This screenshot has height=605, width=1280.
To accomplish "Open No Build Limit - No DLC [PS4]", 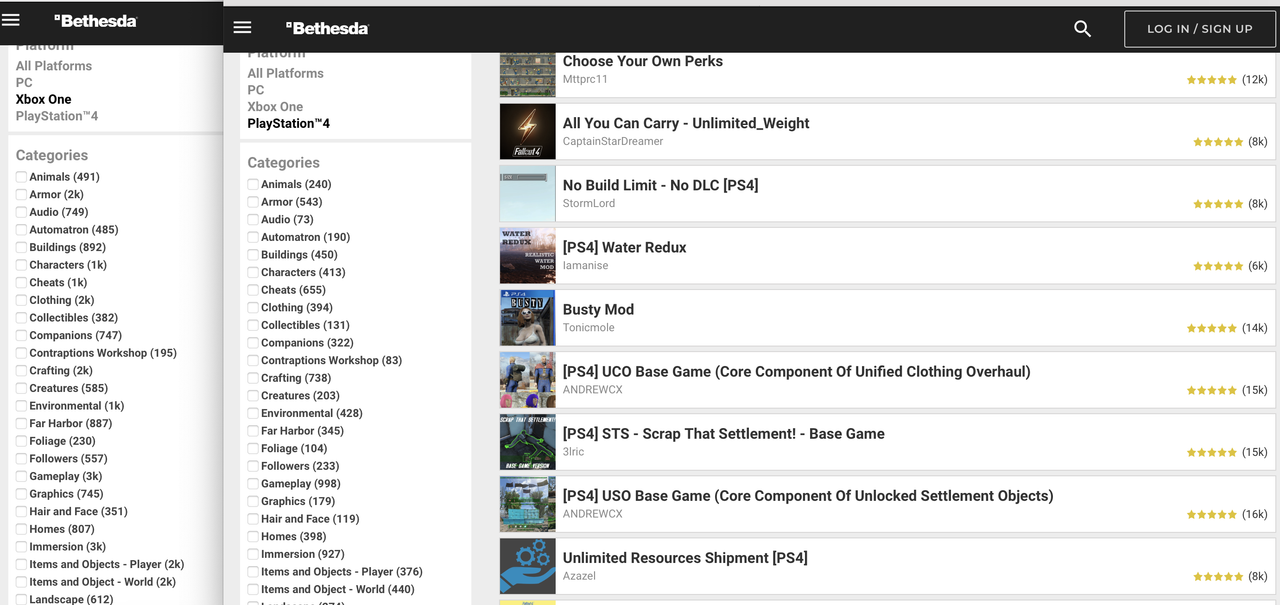I will tap(661, 185).
